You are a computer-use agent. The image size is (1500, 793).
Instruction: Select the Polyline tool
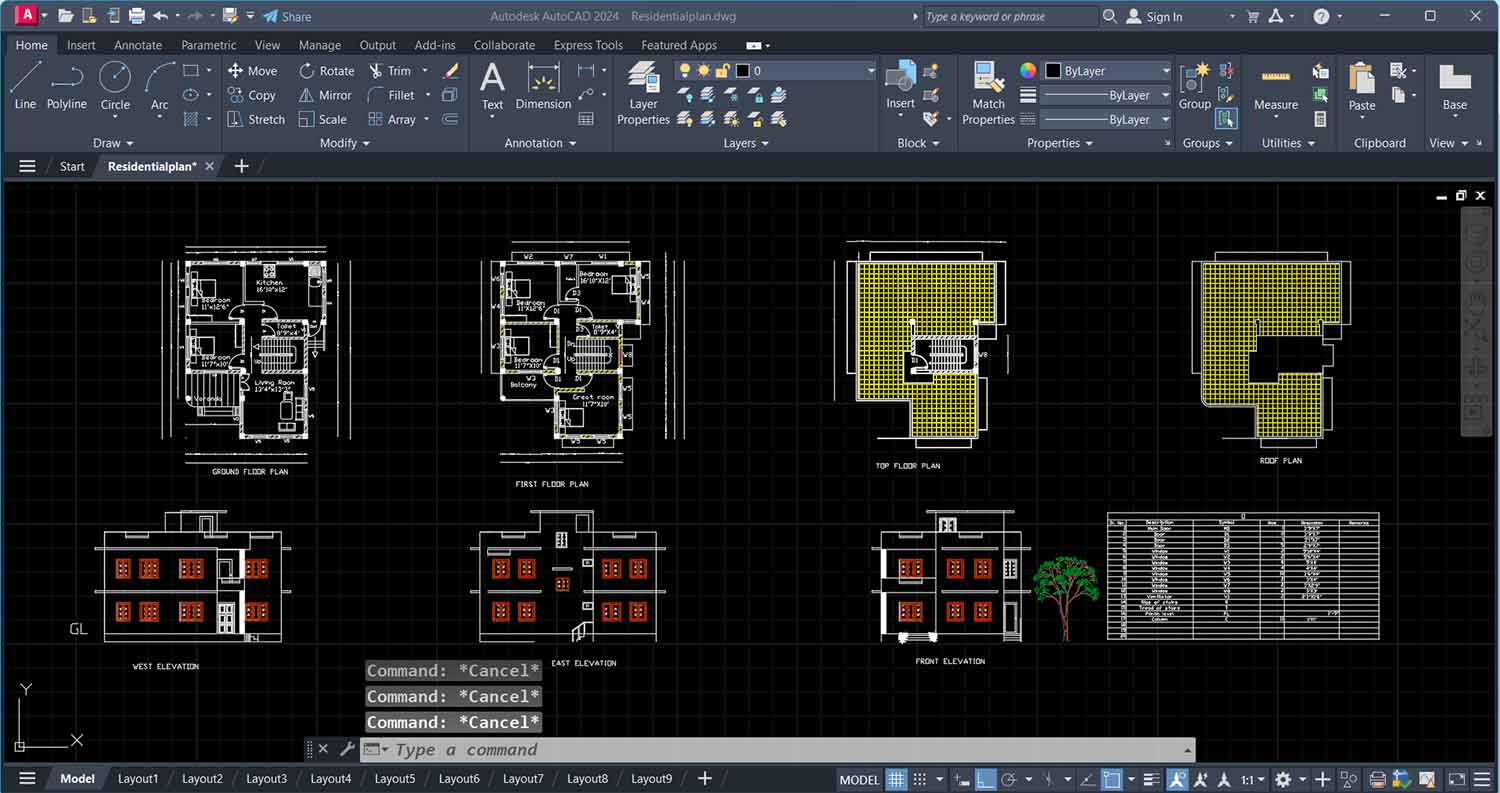coord(66,88)
